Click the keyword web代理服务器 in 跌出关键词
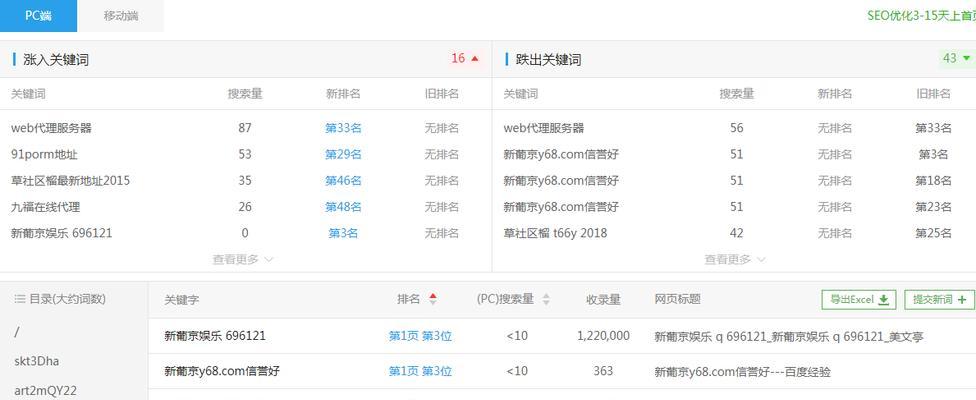The height and width of the screenshot is (400, 976). [543, 128]
